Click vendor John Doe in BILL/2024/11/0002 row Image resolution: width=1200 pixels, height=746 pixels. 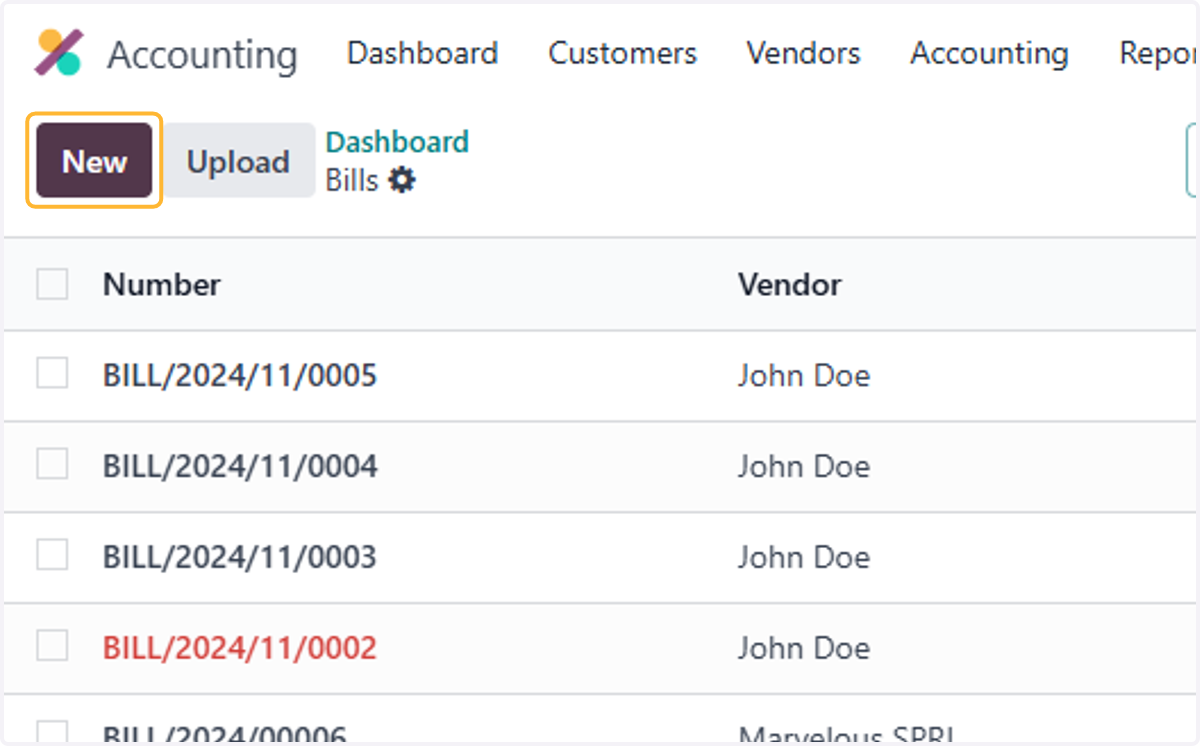pos(804,648)
